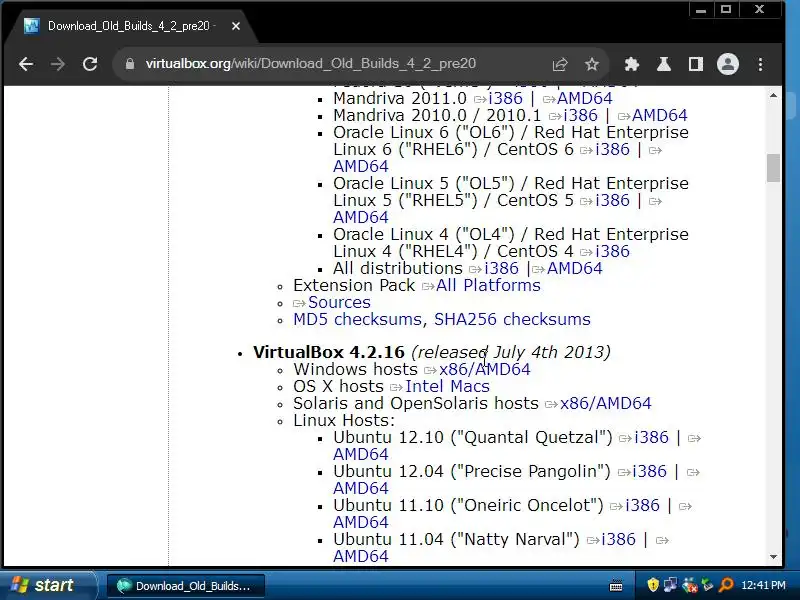
Task: Download Oracle Linux 6 i386 package
Action: click(612, 149)
